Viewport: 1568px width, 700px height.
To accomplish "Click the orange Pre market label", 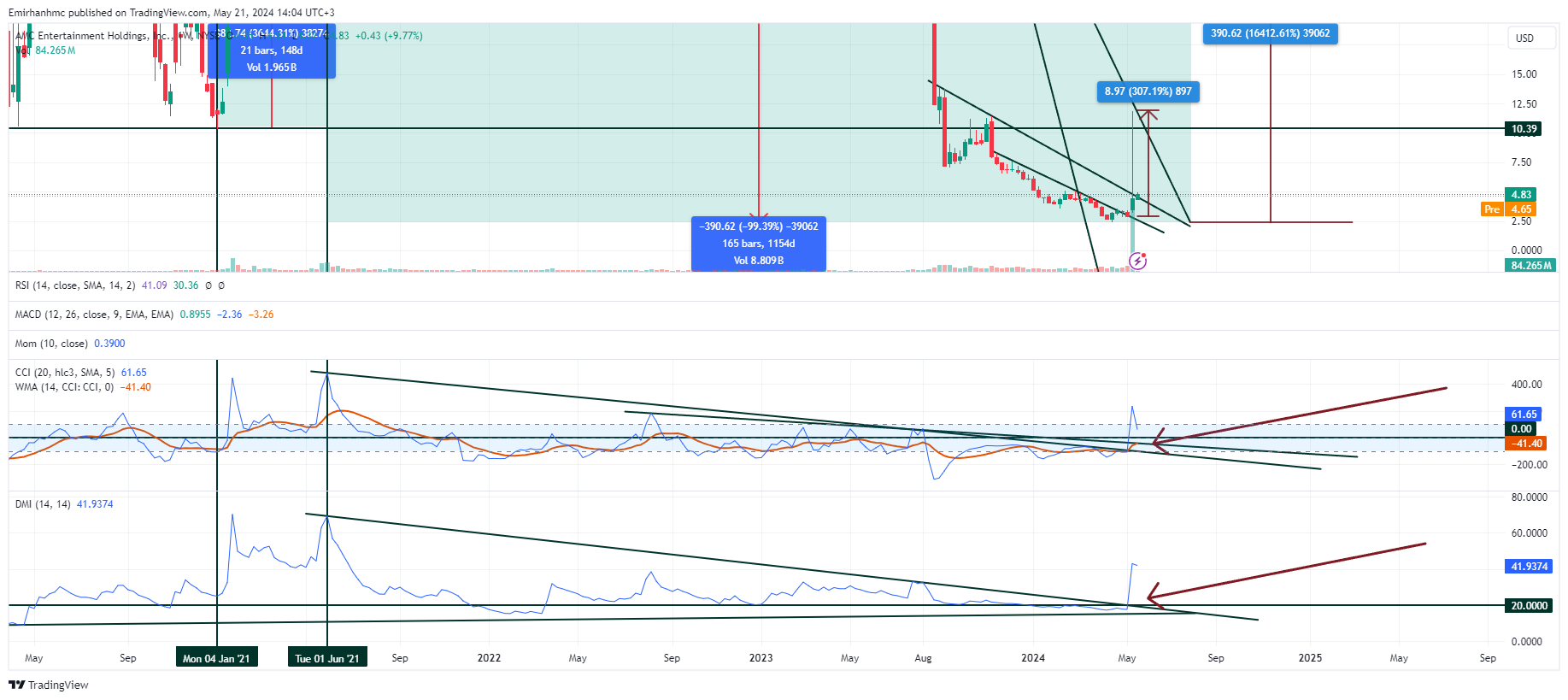I will pos(1492,209).
